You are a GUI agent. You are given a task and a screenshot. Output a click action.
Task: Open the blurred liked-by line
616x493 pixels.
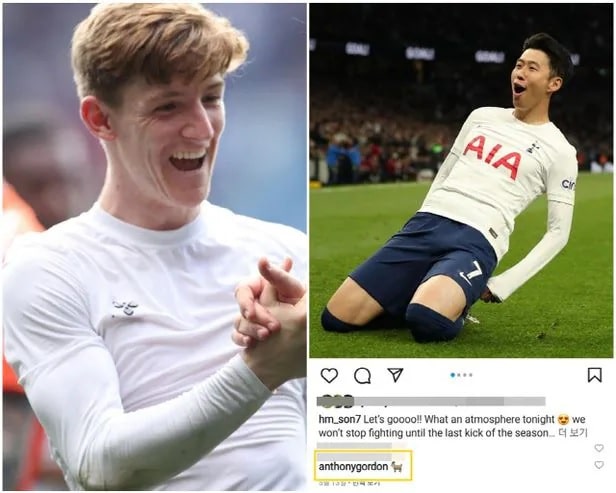(x=431, y=401)
